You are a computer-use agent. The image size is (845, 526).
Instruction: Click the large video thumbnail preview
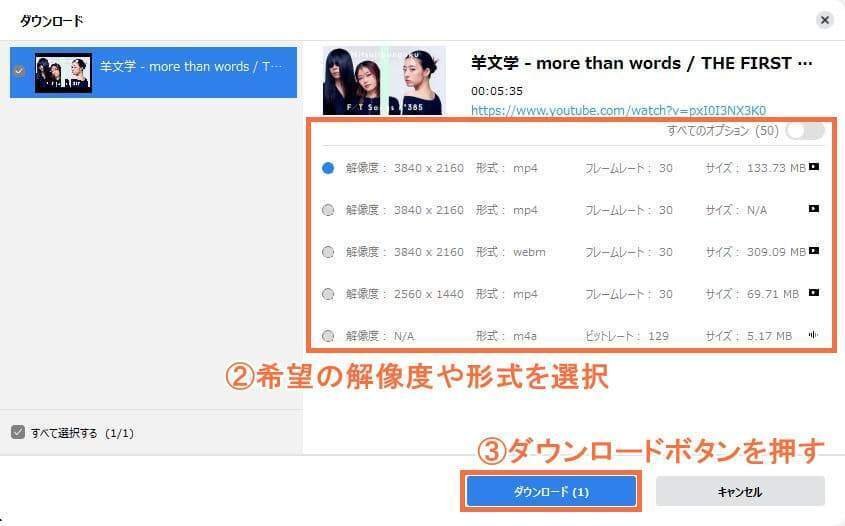(x=384, y=81)
